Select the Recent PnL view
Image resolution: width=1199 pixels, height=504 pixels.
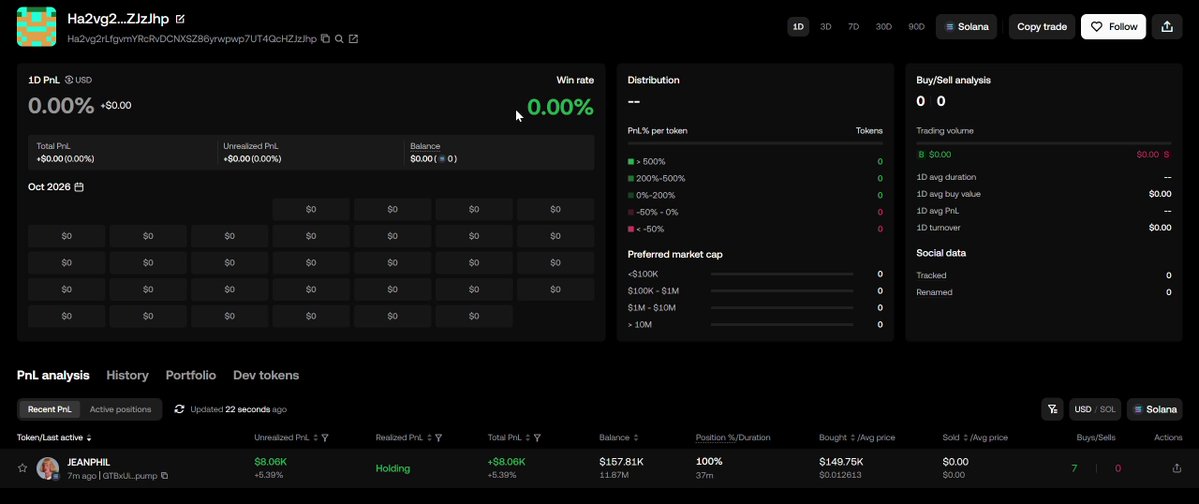click(x=50, y=409)
